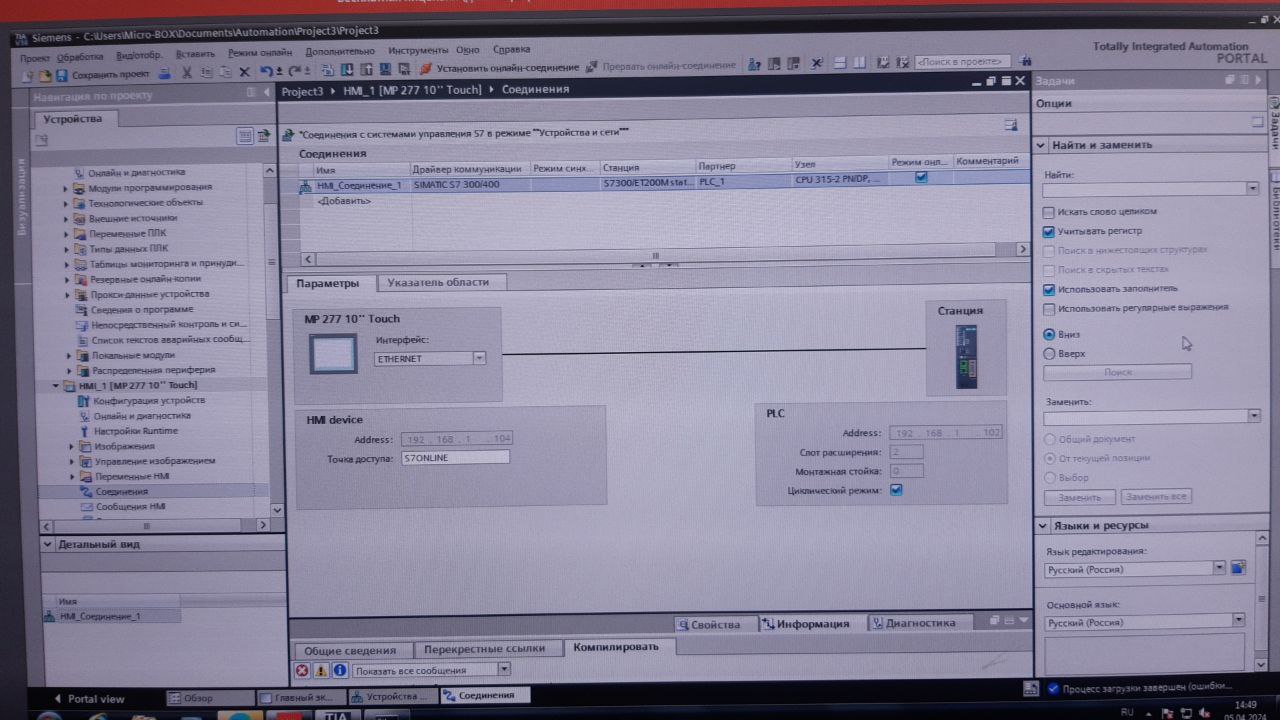Open the Показать все сообщения filter dropdown
The width and height of the screenshot is (1280, 720).
pos(503,670)
